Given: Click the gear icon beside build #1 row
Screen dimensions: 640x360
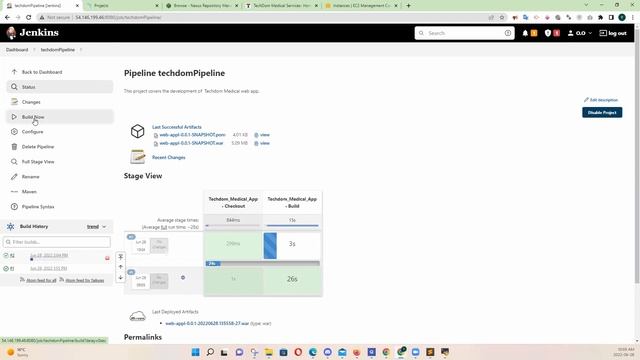Looking at the screenshot, I should point(183,278).
